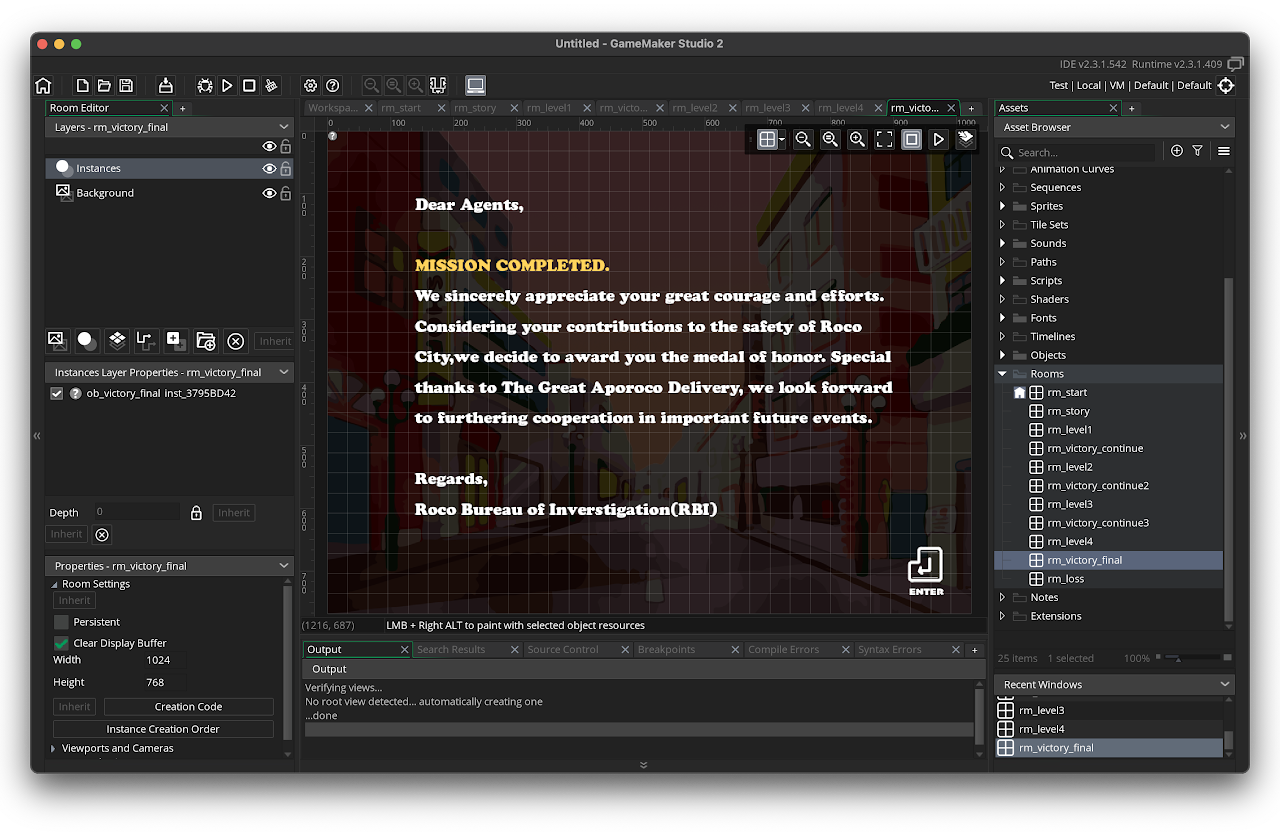Expand Viewports and Cameras section
This screenshot has height=836, width=1280.
click(x=54, y=748)
